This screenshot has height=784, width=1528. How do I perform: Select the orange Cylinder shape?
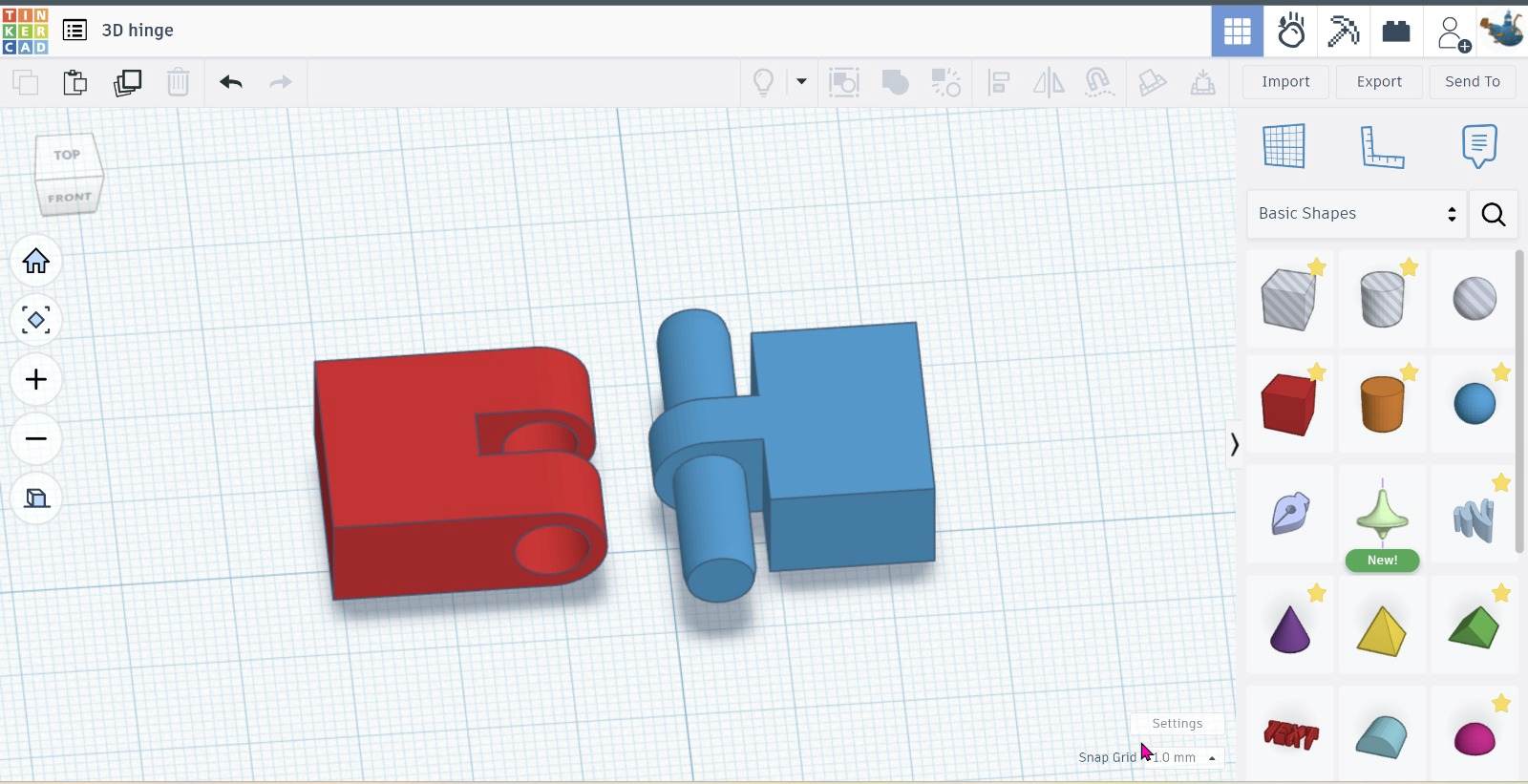(x=1382, y=404)
